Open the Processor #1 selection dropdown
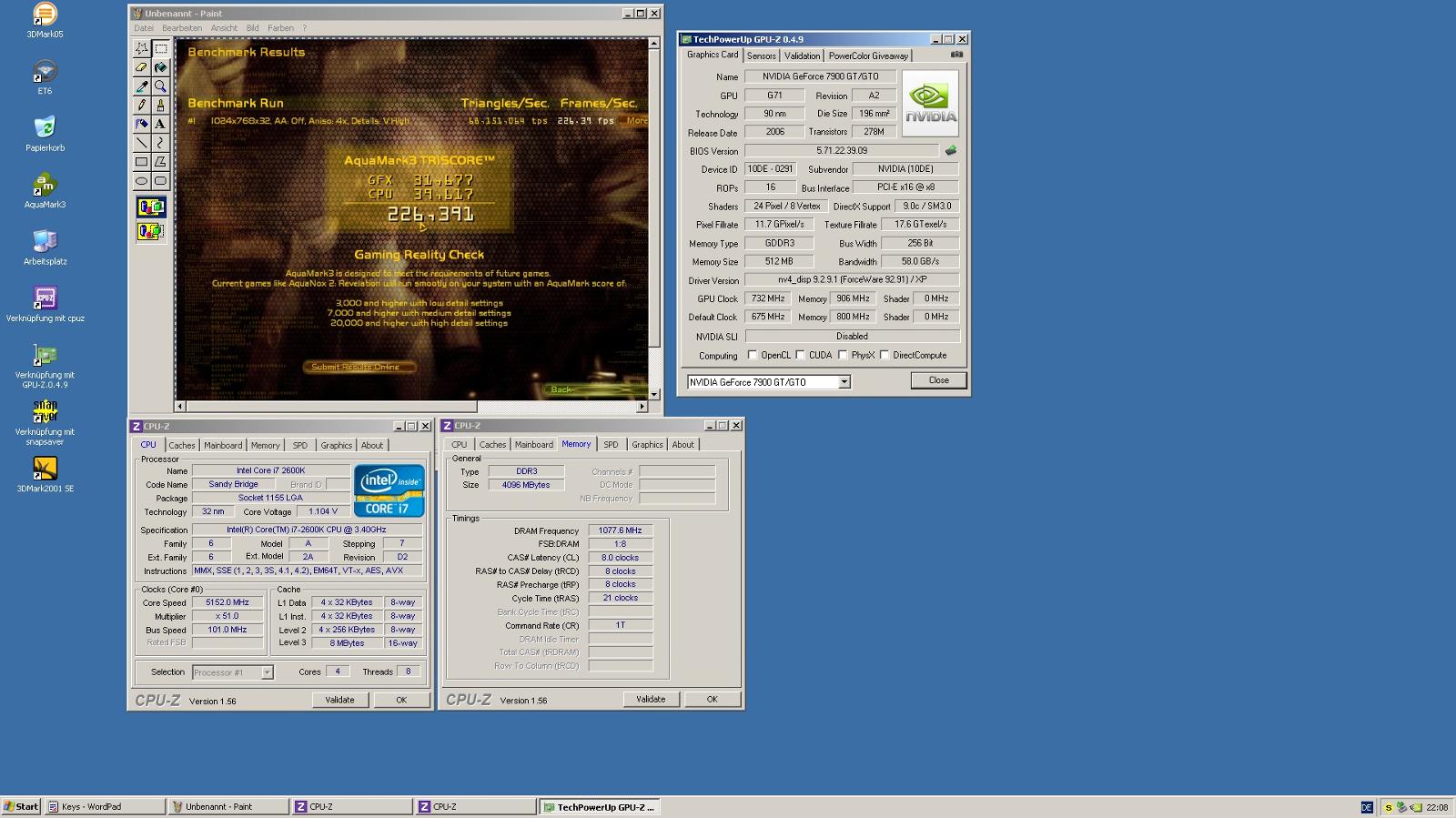Screen dimensions: 1456x818 (x=267, y=672)
